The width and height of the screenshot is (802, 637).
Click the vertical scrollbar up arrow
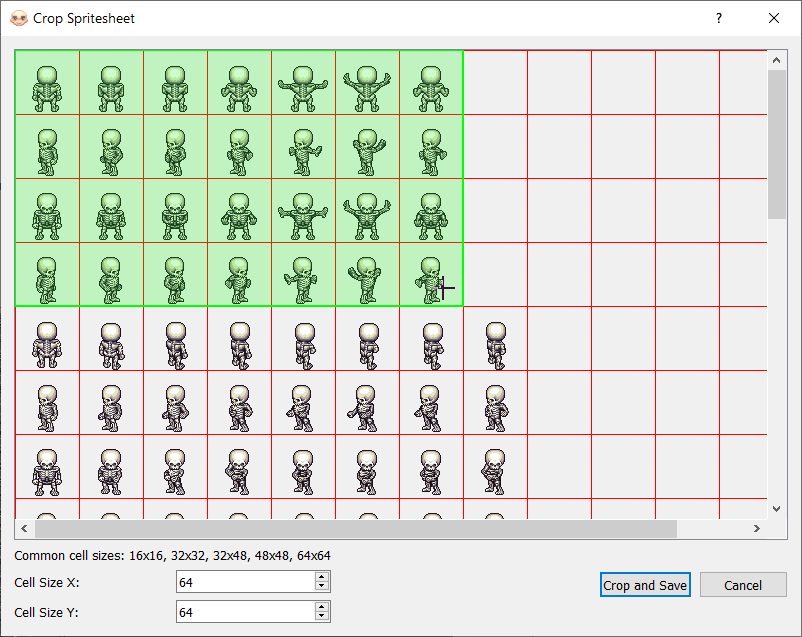(777, 60)
